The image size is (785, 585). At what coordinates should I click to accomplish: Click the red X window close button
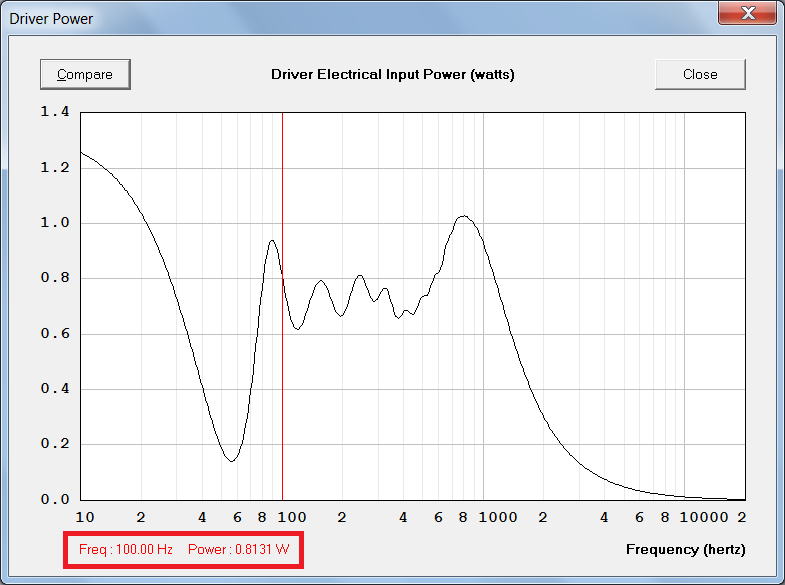tap(747, 13)
